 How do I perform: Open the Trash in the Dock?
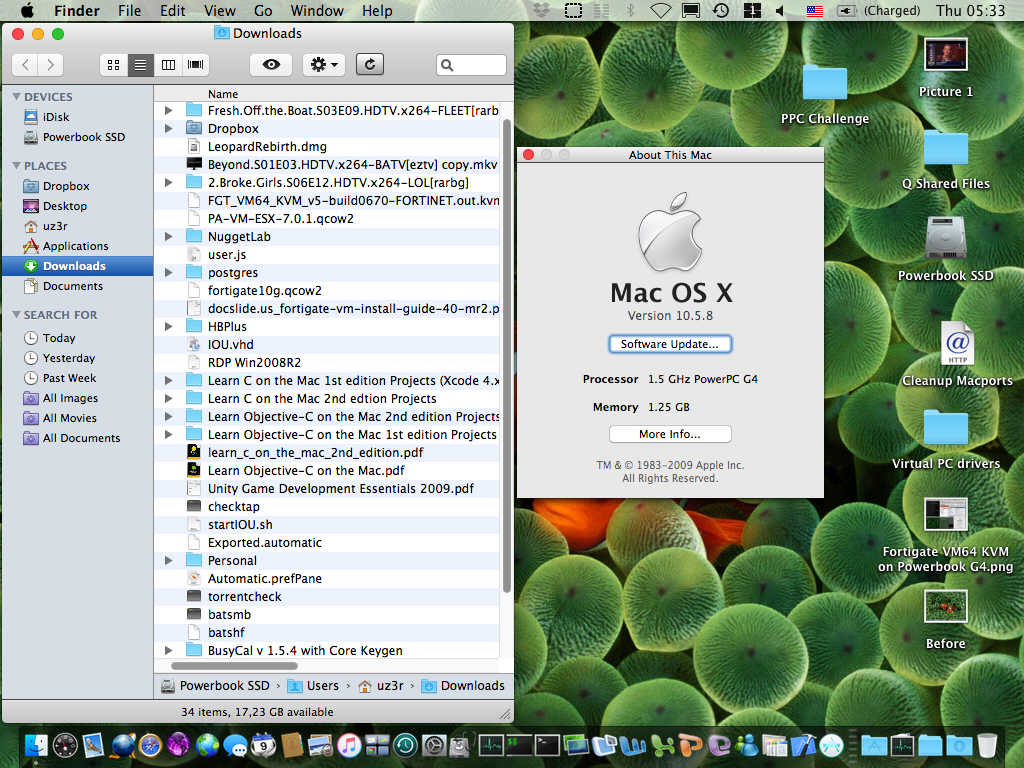tap(987, 745)
